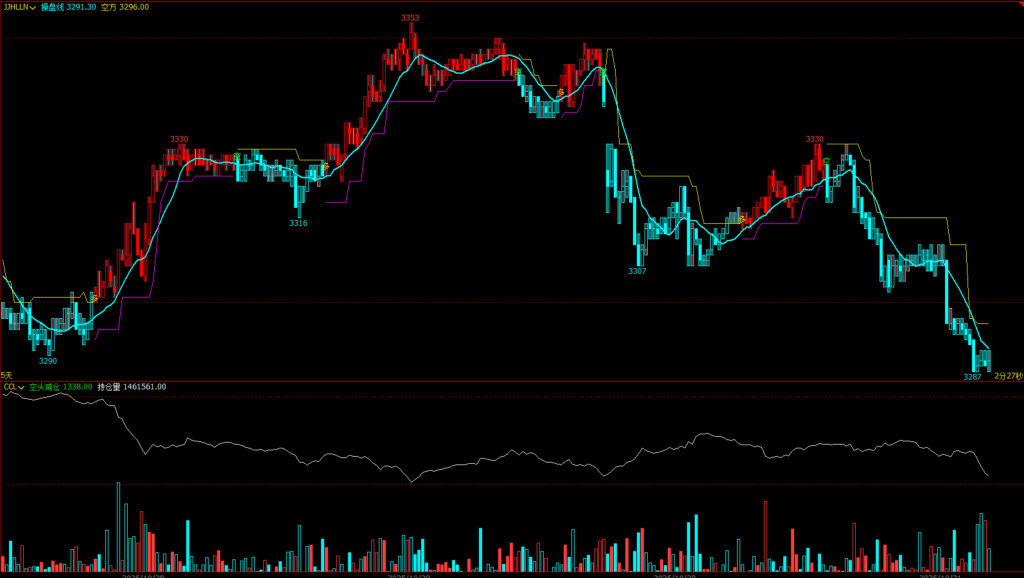
Task: Click the border between price chart and CCL panel
Action: (512, 381)
